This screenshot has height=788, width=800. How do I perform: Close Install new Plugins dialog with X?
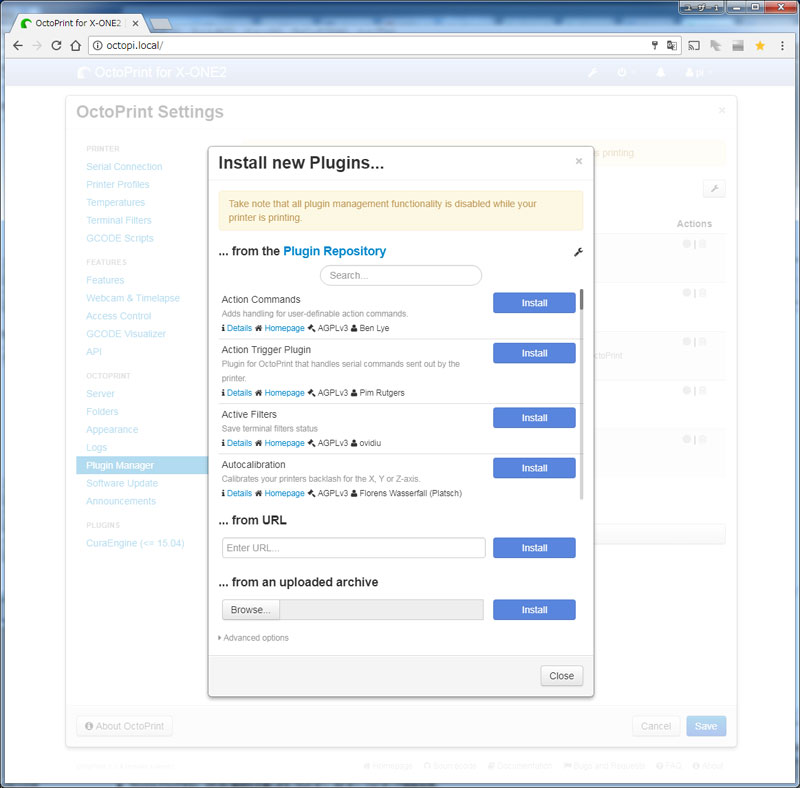[579, 161]
